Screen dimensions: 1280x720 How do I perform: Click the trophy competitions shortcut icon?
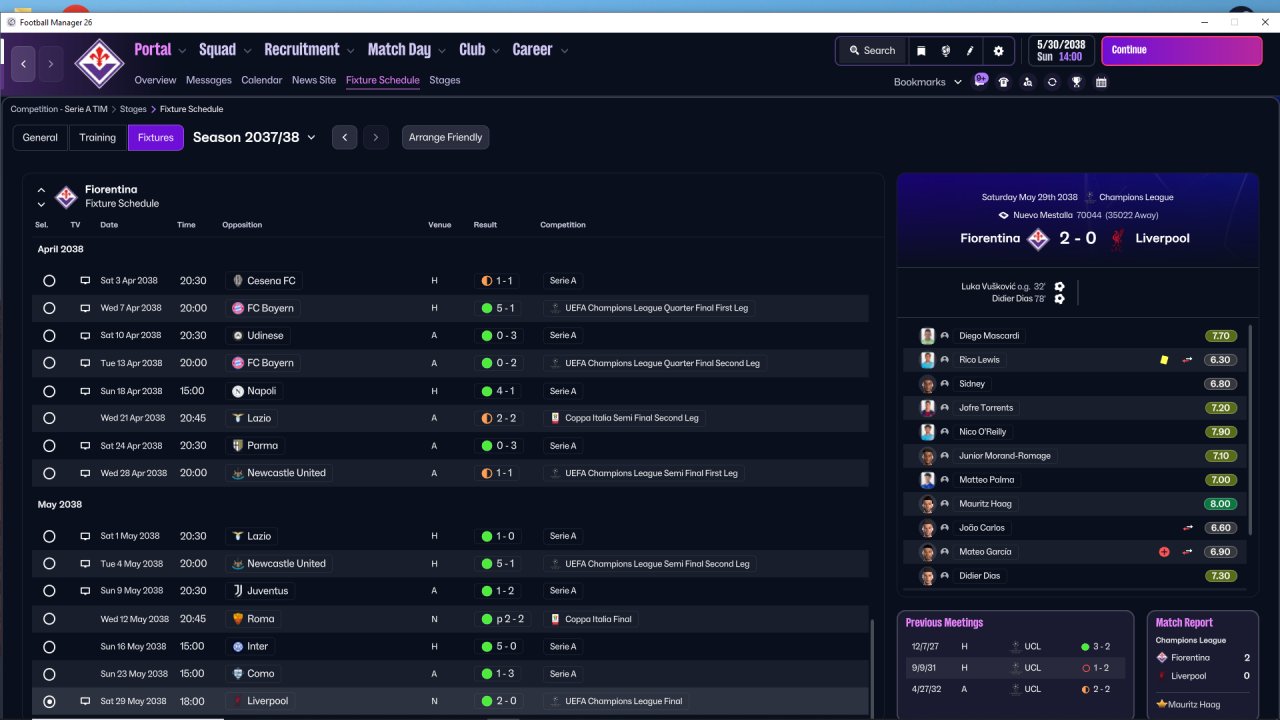click(1076, 82)
